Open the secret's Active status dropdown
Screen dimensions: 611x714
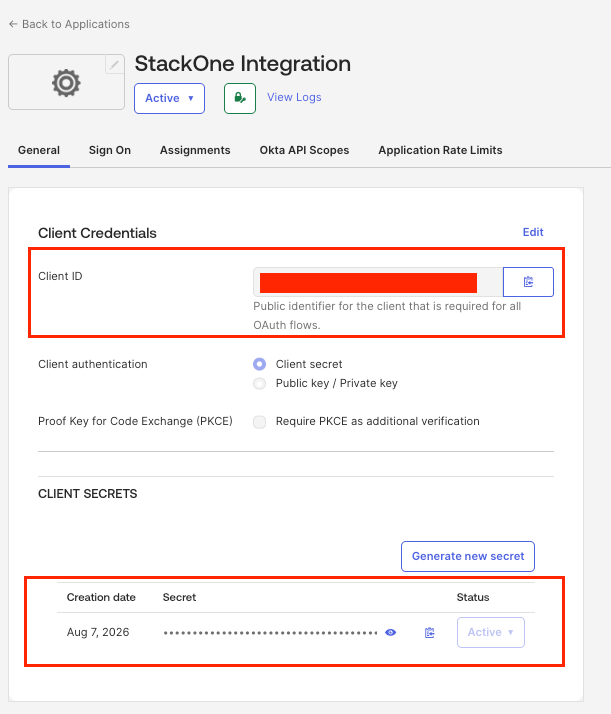pos(491,632)
